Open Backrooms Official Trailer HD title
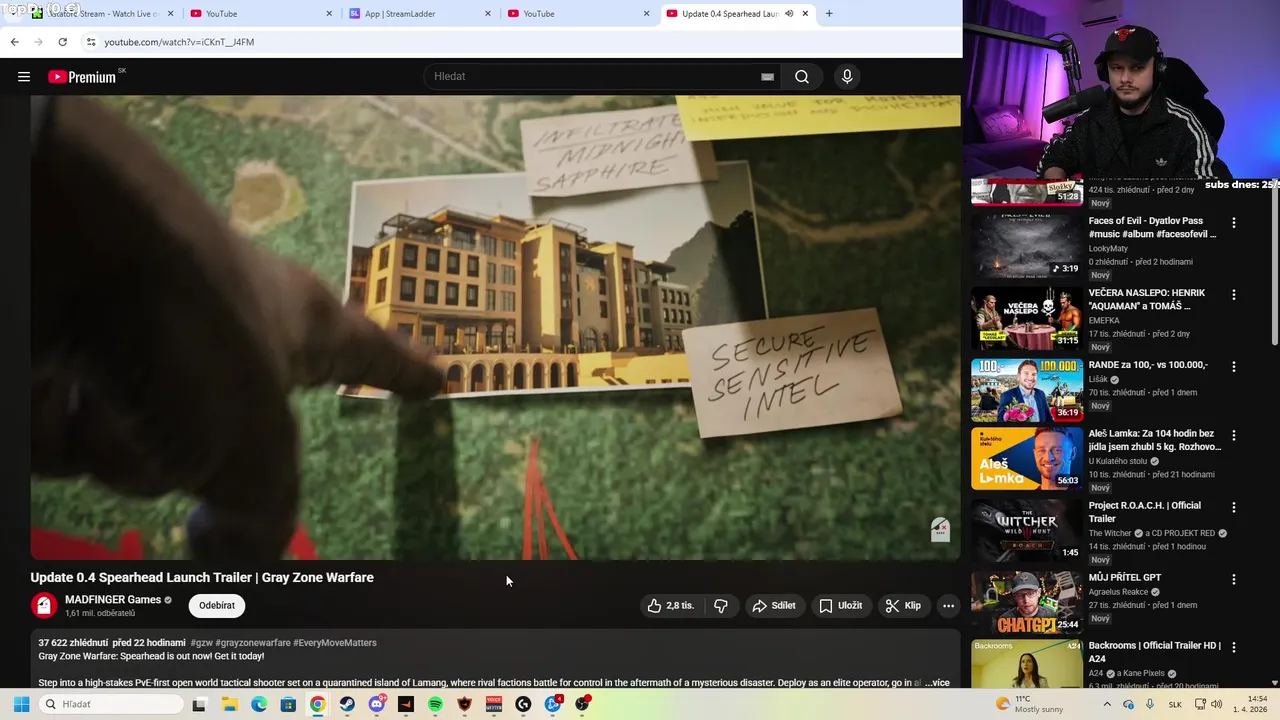The image size is (1280, 720). [x=1154, y=652]
